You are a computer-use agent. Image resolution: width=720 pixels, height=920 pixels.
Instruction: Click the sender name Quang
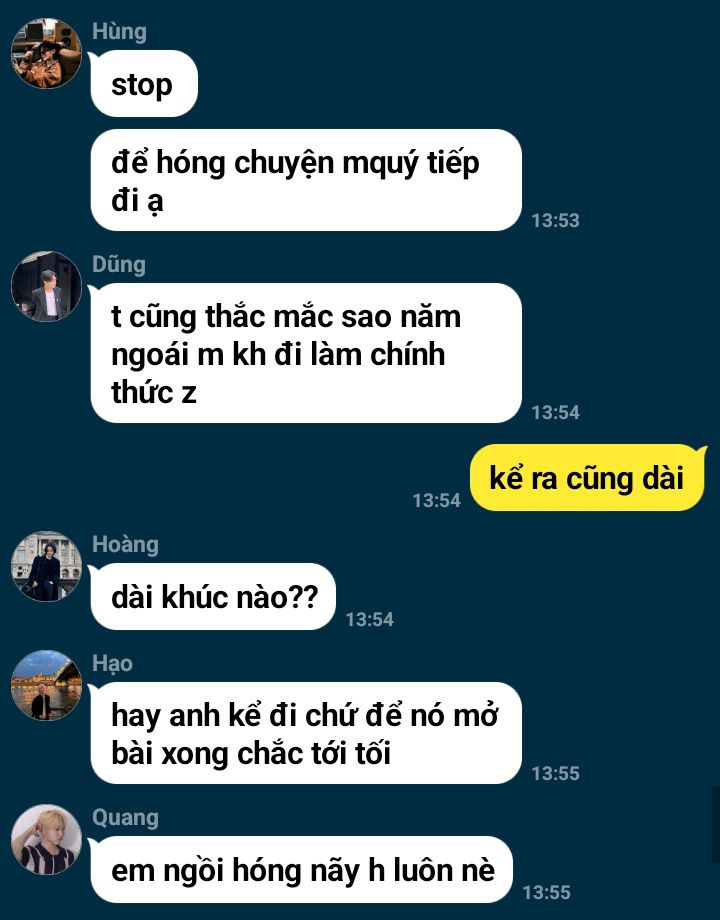pyautogui.click(x=125, y=818)
